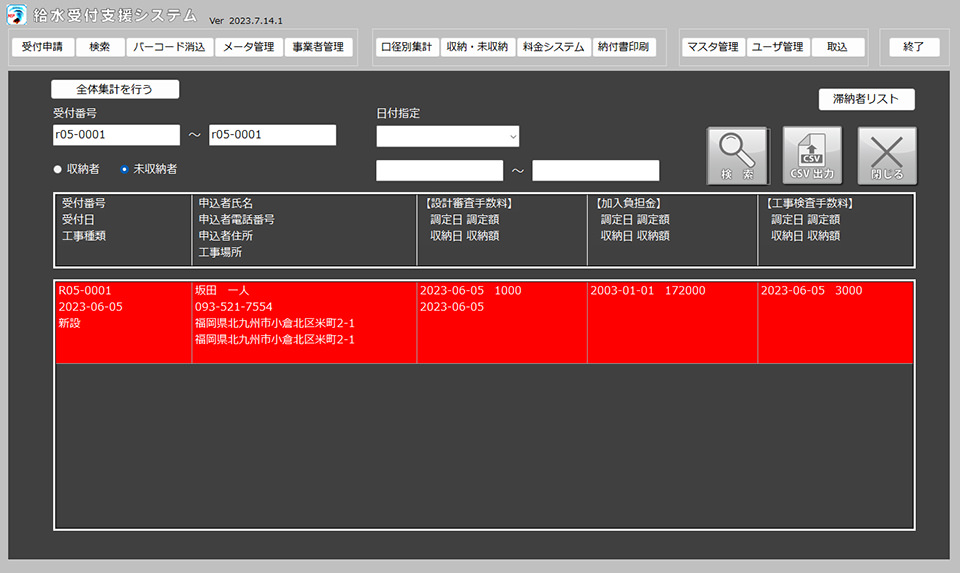
Task: Expand the 日付指定 dropdown
Action: pos(448,136)
